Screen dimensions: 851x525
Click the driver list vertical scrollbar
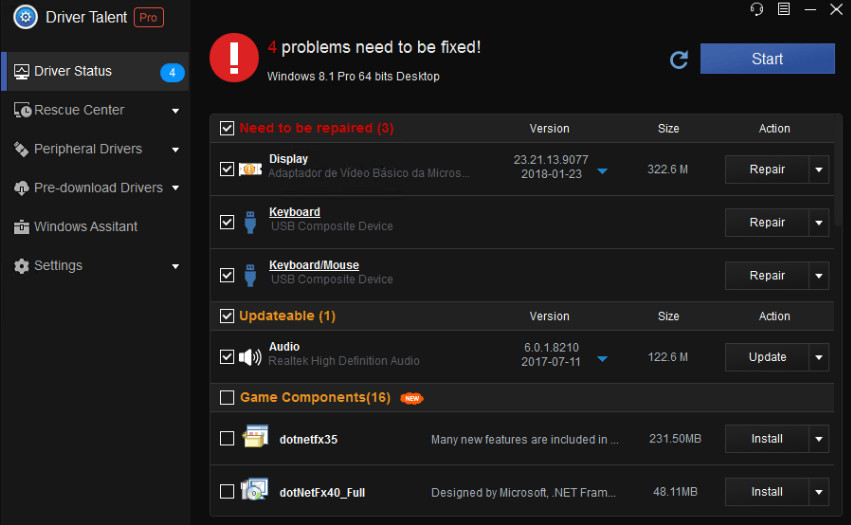[839, 171]
